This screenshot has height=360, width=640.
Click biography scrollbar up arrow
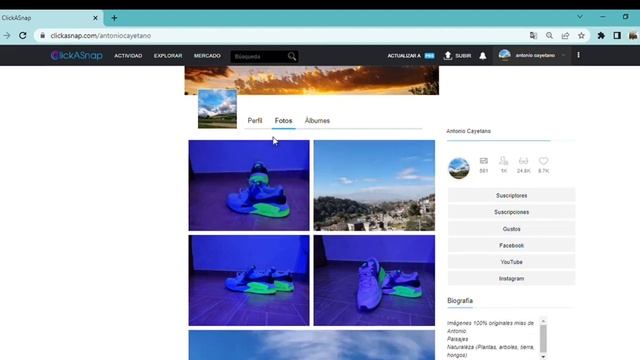click(x=543, y=321)
